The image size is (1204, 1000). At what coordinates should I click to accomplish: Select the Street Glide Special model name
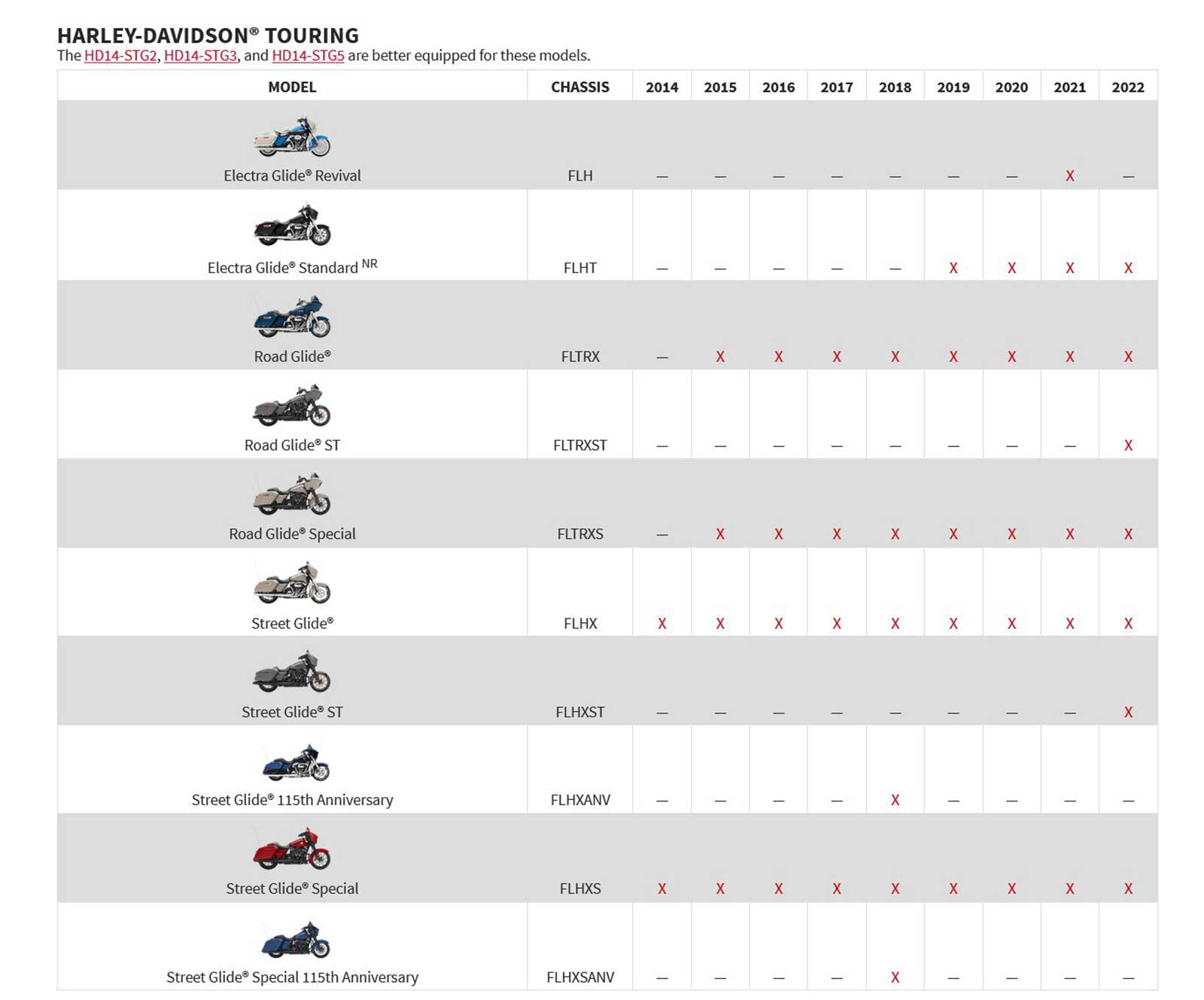292,889
